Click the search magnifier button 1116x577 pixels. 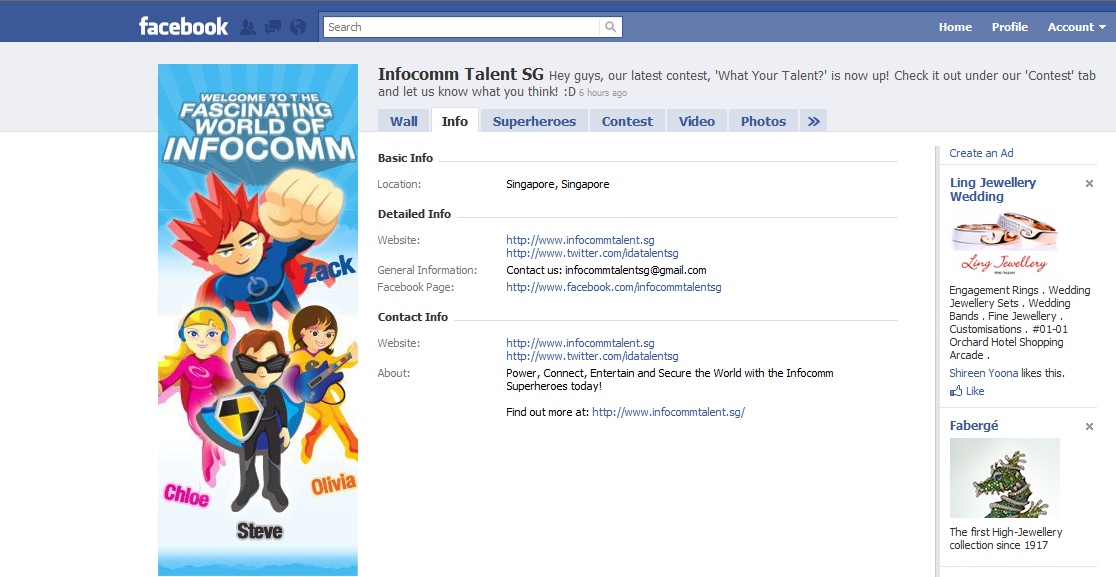point(611,27)
